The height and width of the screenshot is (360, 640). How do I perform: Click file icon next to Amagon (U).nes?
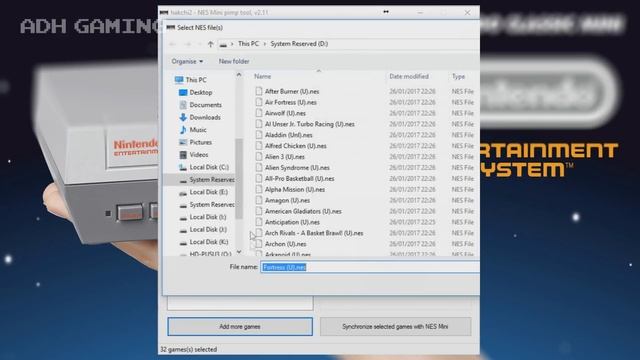click(x=259, y=200)
